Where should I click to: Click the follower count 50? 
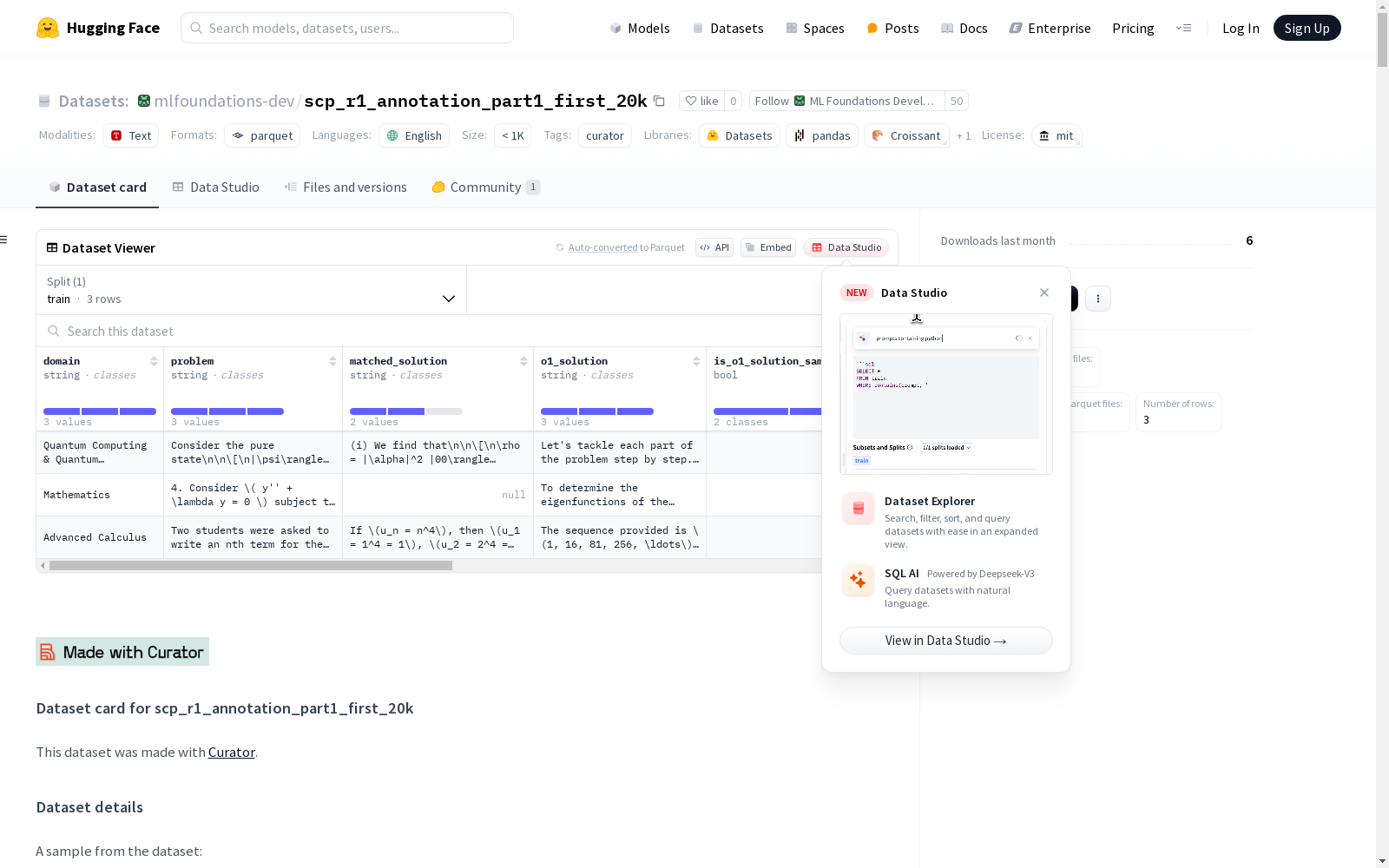point(957,101)
